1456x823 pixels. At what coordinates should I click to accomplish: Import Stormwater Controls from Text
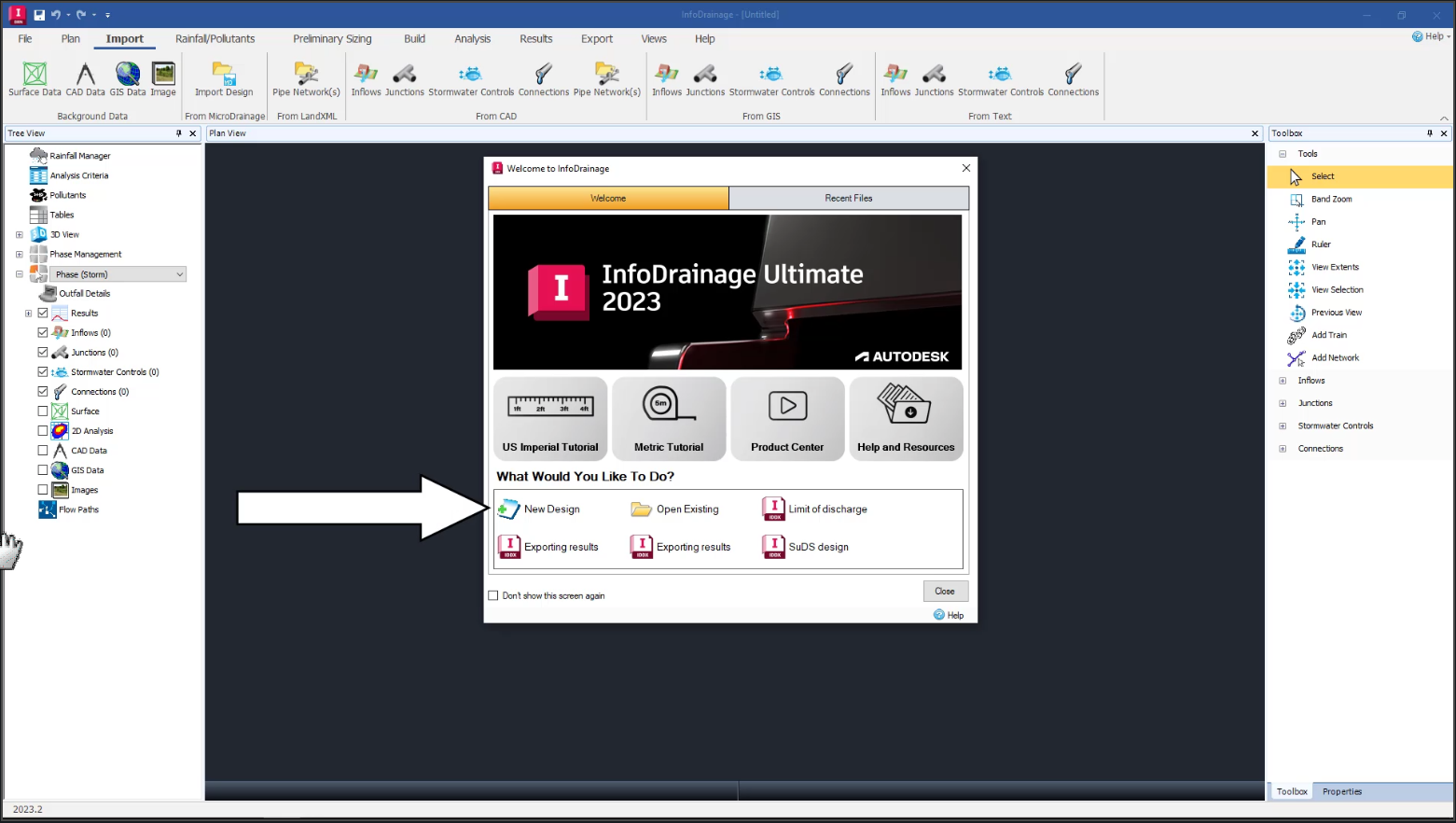(x=1000, y=79)
